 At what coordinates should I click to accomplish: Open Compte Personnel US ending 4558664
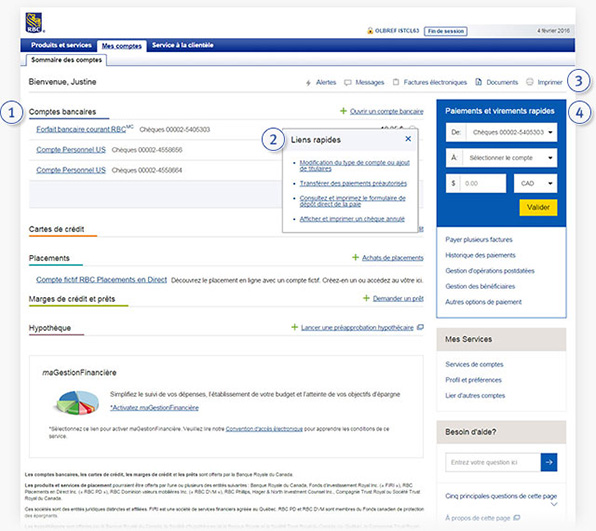tap(71, 170)
